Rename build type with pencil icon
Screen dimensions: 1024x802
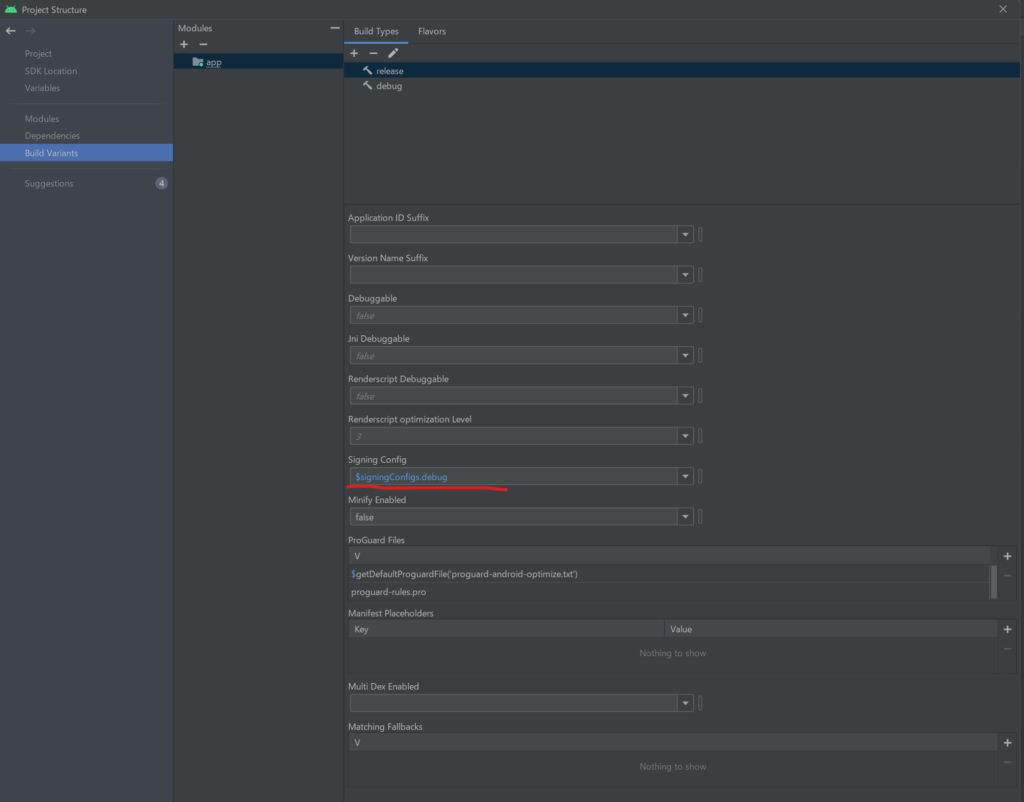[392, 53]
